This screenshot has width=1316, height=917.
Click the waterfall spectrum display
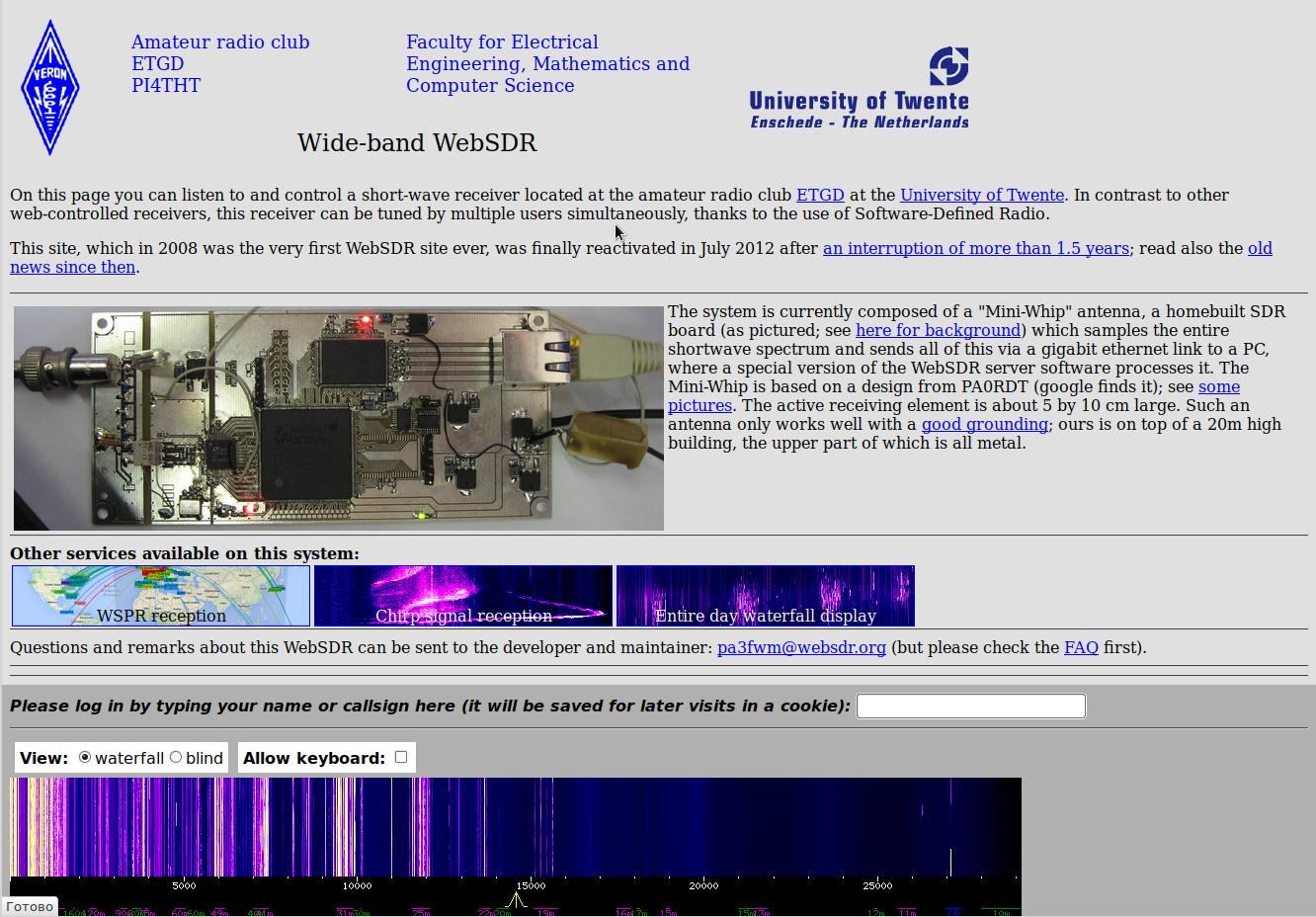[x=516, y=827]
